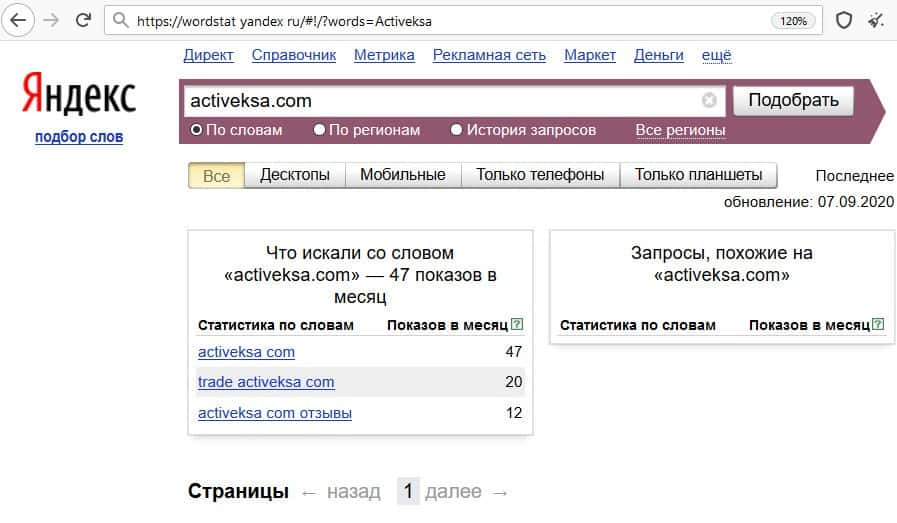Click the help icon in the left statistics table
This screenshot has height=523, width=897.
(517, 324)
